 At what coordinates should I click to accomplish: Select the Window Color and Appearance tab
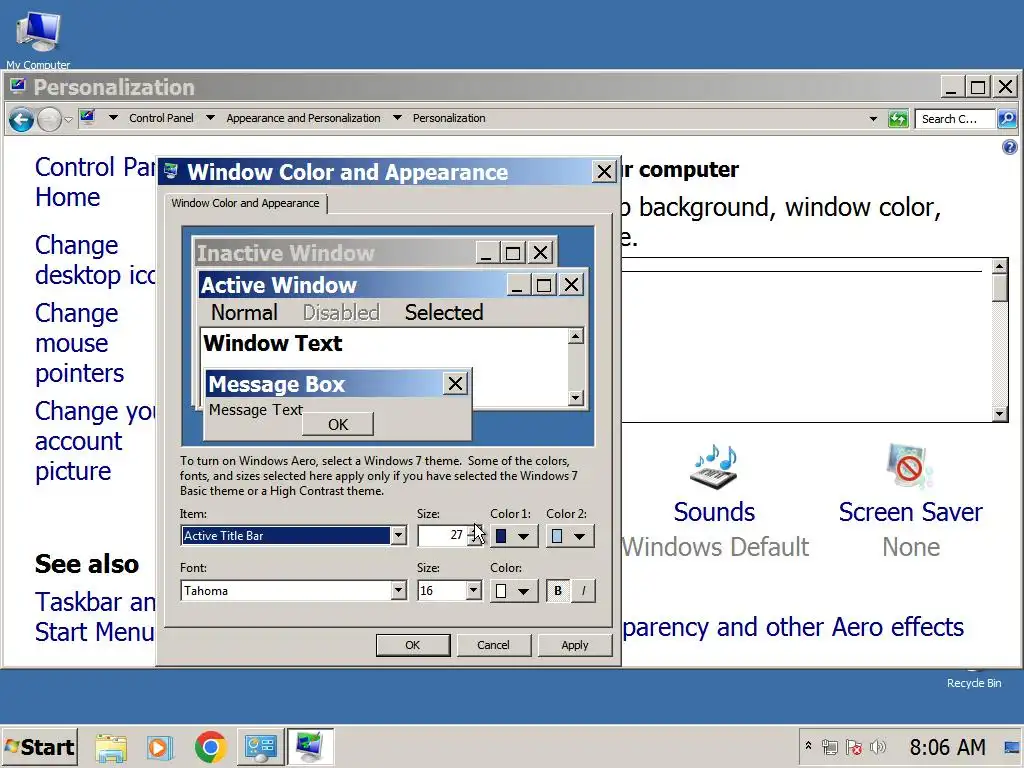pos(246,203)
